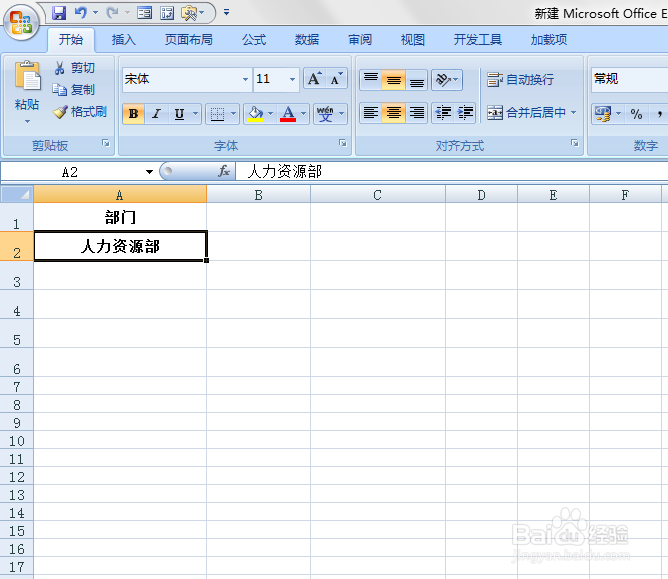The image size is (668, 579).
Task: Toggle 自动换行 wrap text
Action: click(x=521, y=80)
